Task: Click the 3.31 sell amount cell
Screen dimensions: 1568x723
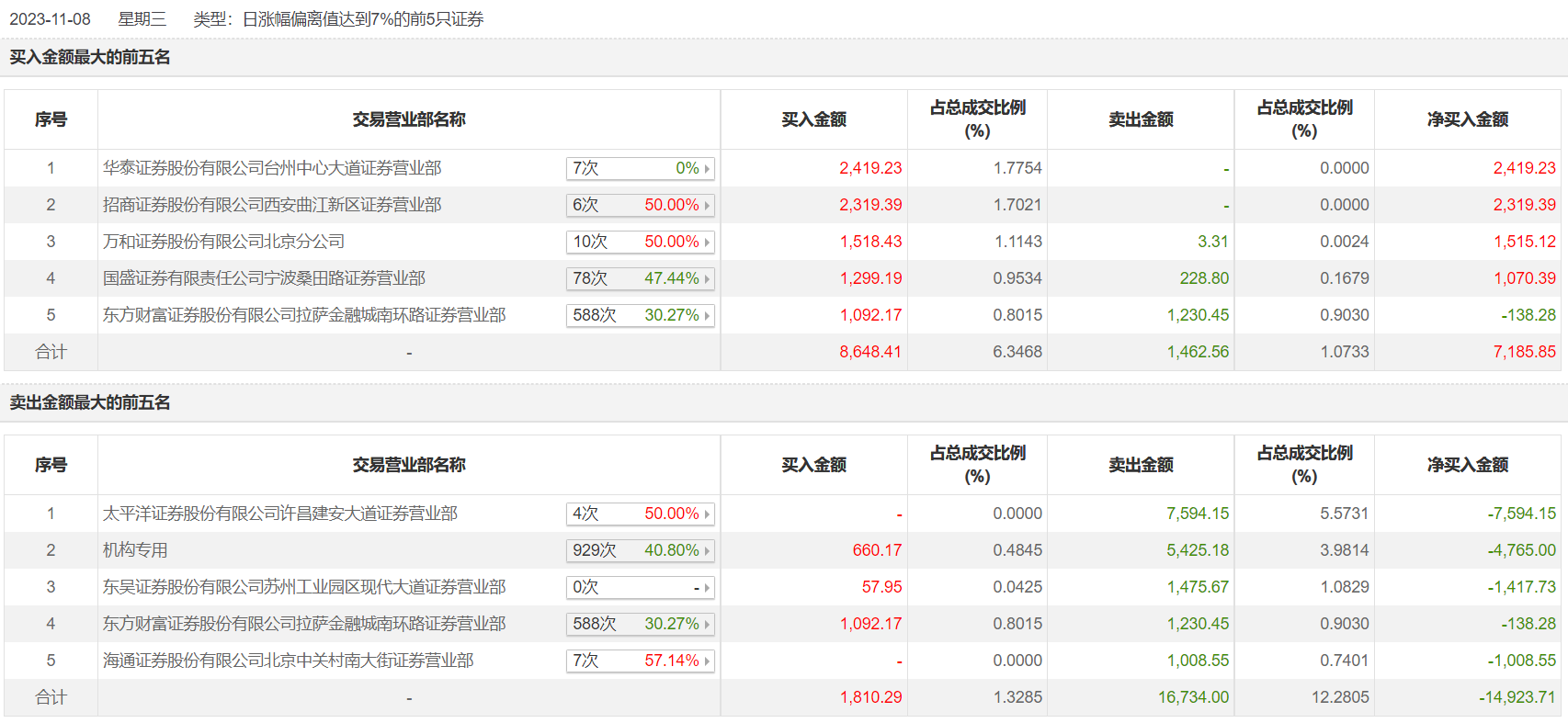Action: (x=1213, y=242)
